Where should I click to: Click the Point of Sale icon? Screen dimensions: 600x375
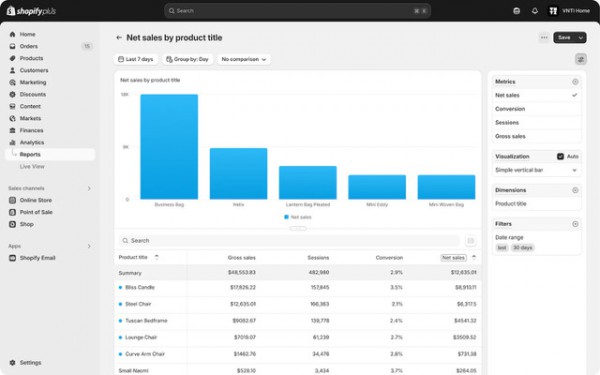(x=12, y=212)
